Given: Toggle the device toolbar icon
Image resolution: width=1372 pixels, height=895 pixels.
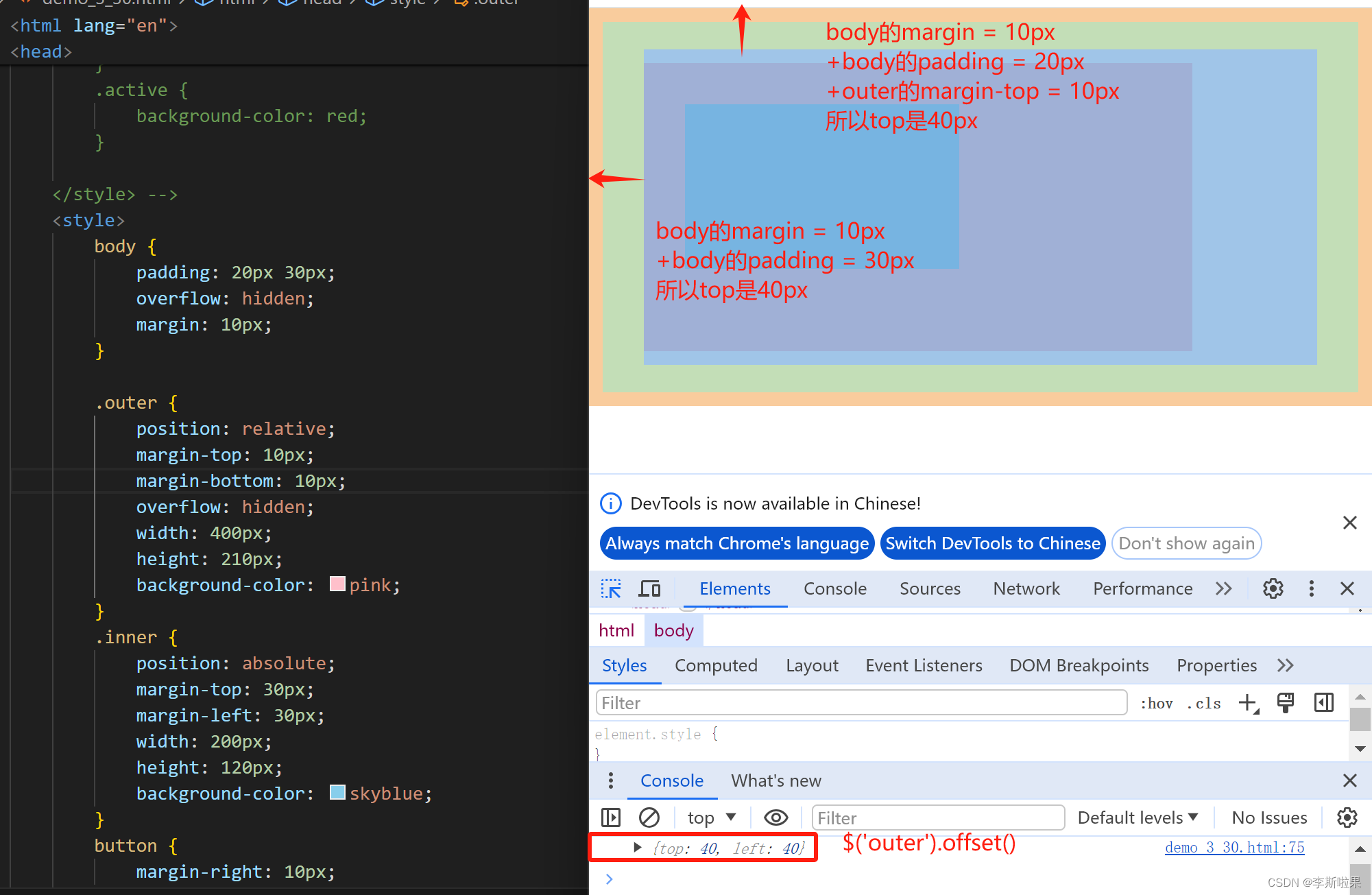Looking at the screenshot, I should point(649,588).
